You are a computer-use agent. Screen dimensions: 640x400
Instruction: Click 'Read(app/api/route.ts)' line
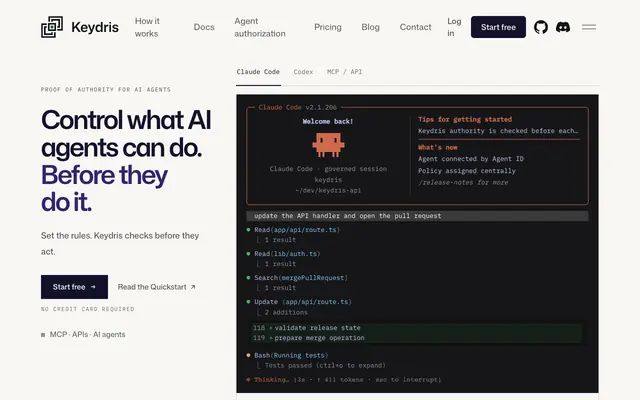(297, 230)
